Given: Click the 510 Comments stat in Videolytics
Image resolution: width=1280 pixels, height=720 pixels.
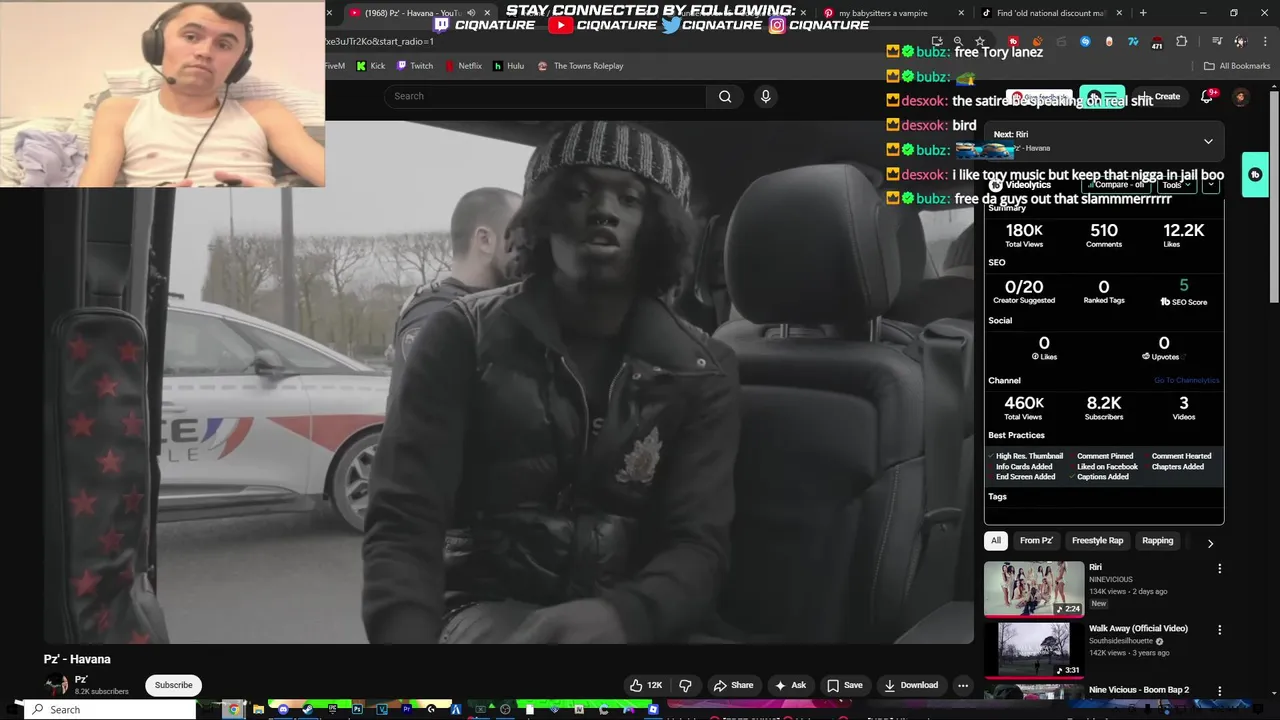Looking at the screenshot, I should click(x=1104, y=235).
